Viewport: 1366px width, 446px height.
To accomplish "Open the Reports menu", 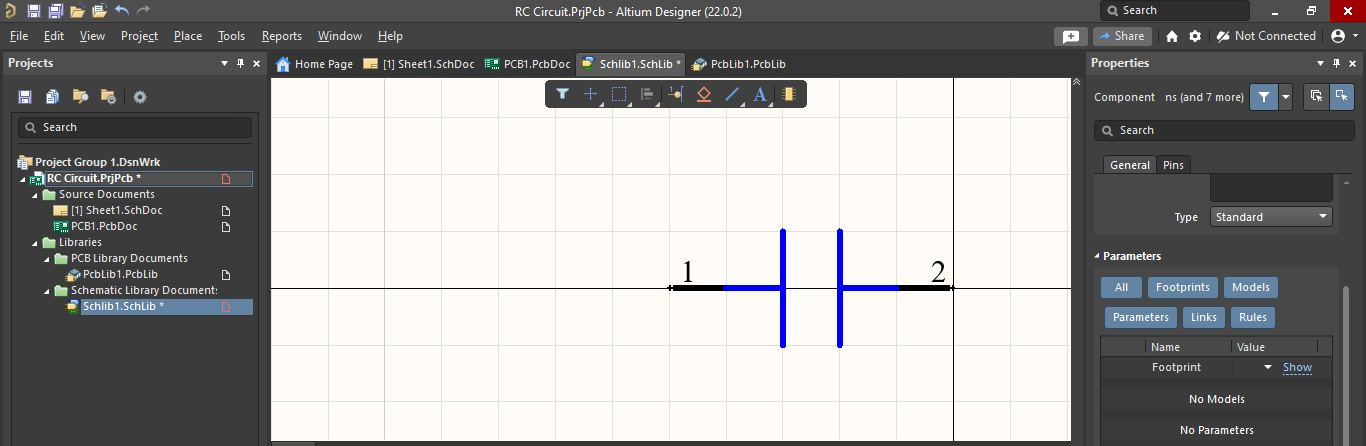I will tap(281, 36).
